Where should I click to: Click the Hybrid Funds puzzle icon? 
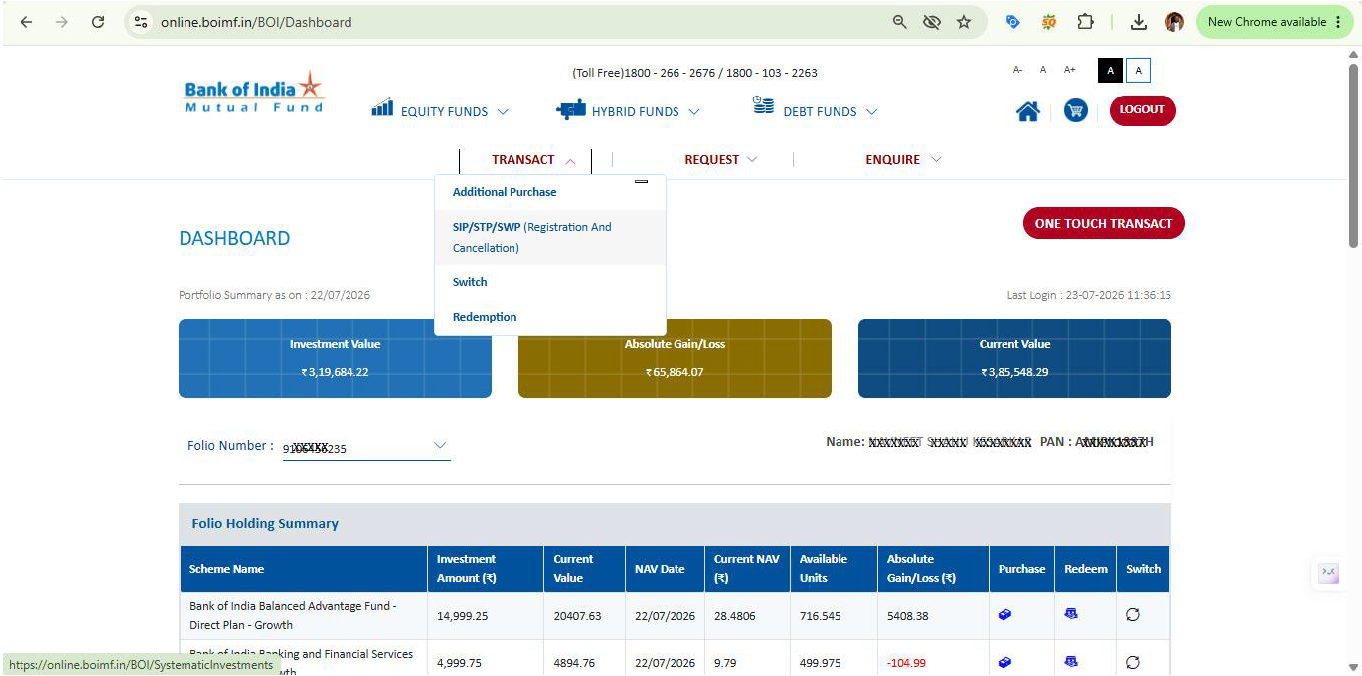[570, 110]
